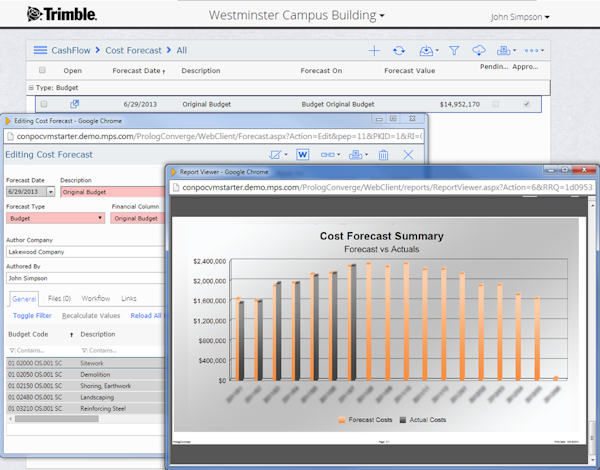600x470 pixels.
Task: Click the Toggle Filter link
Action: (32, 315)
